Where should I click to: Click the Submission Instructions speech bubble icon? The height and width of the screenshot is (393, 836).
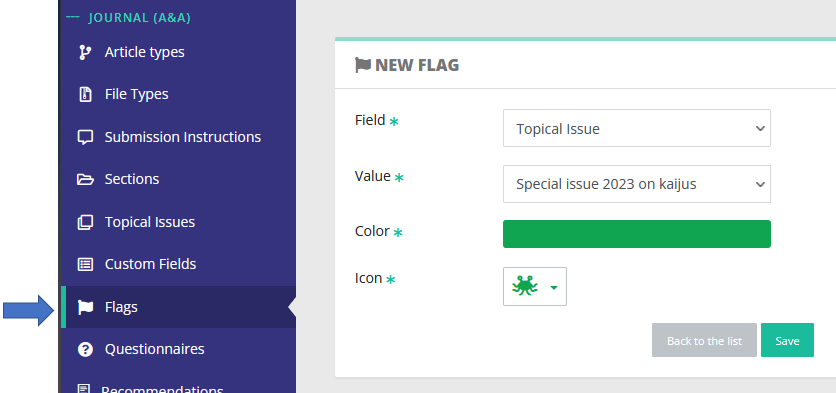coord(85,137)
